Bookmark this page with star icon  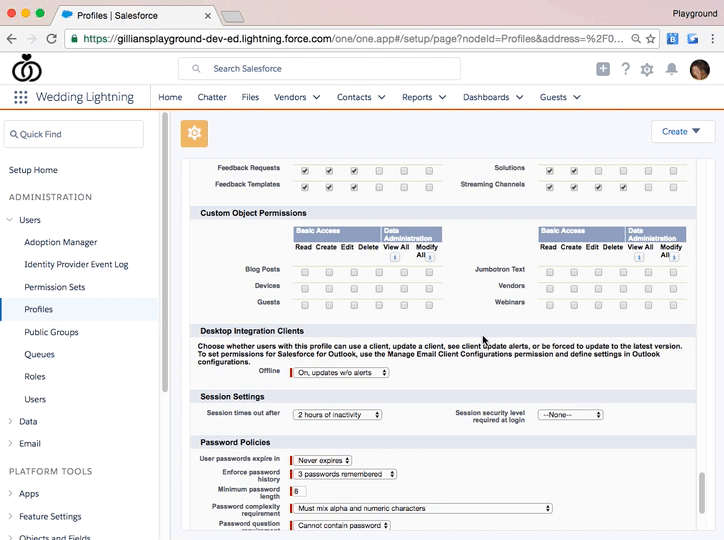pyautogui.click(x=651, y=39)
